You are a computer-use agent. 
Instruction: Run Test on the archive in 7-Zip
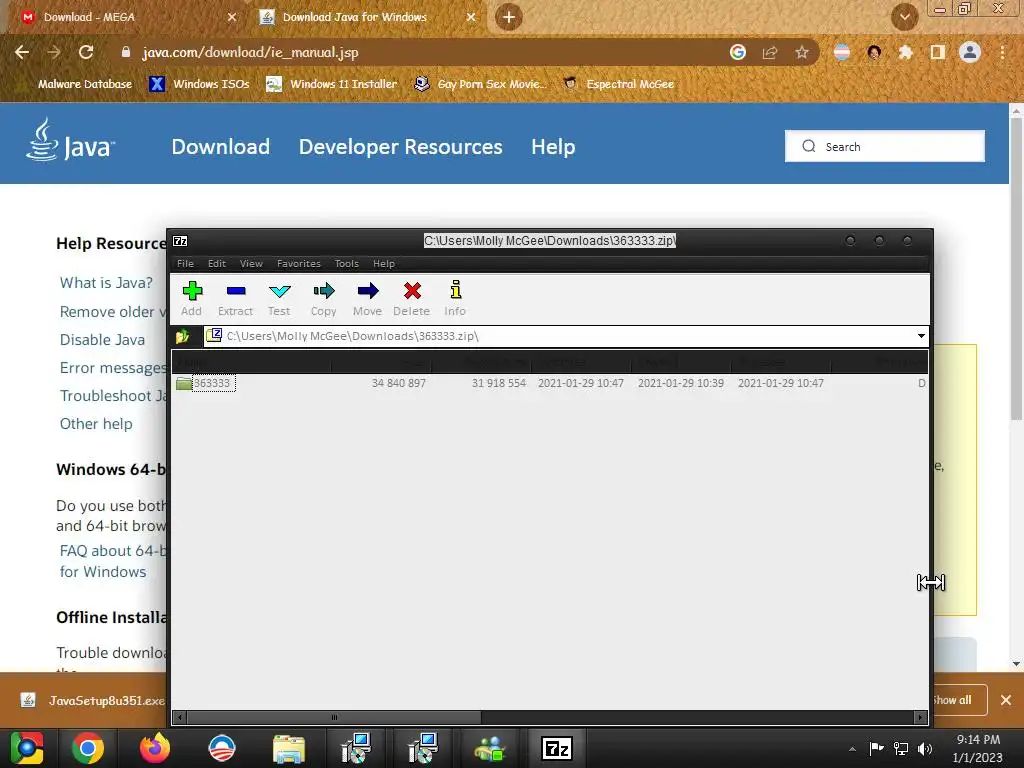tap(279, 298)
